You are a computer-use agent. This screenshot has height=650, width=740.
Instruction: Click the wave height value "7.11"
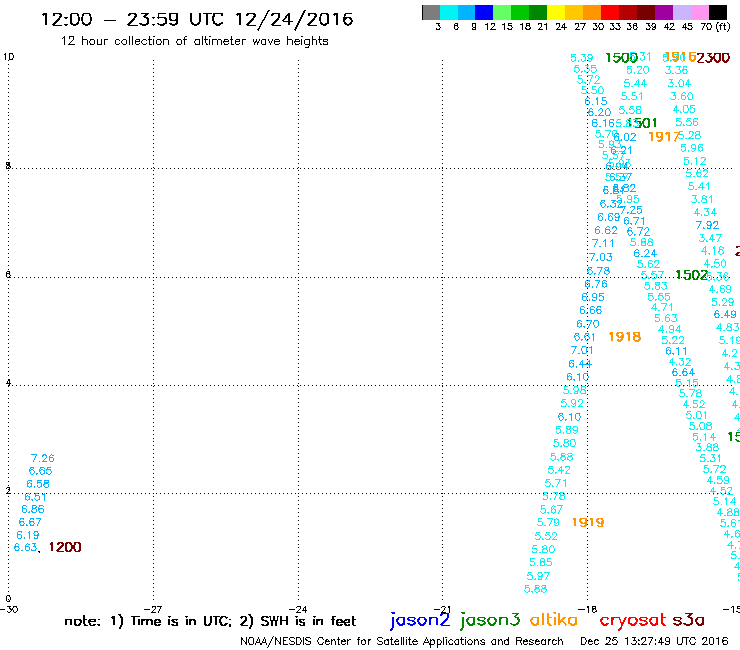(603, 243)
